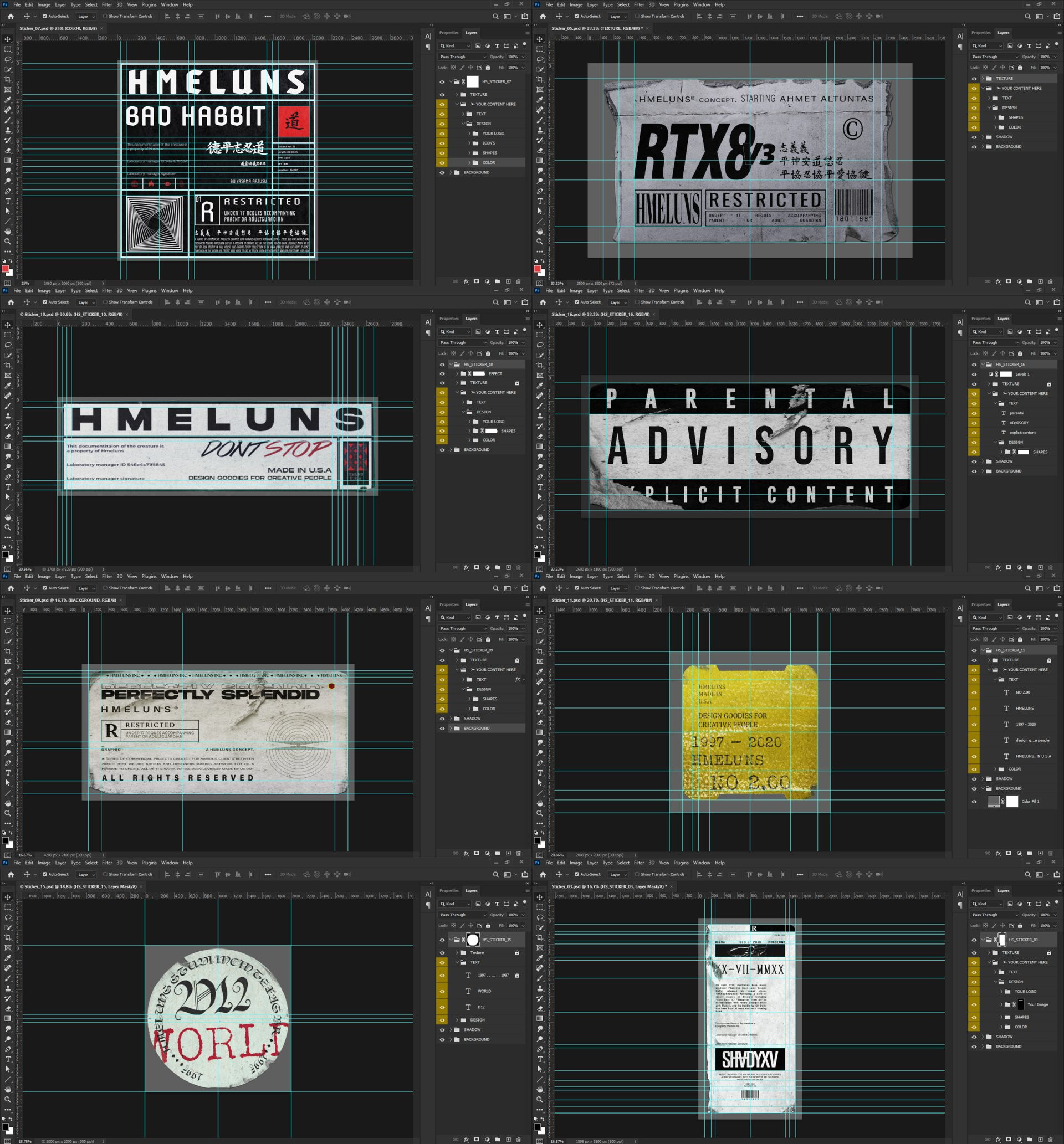Click the Delete layer trash icon
This screenshot has height=1144, width=1064.
[518, 281]
